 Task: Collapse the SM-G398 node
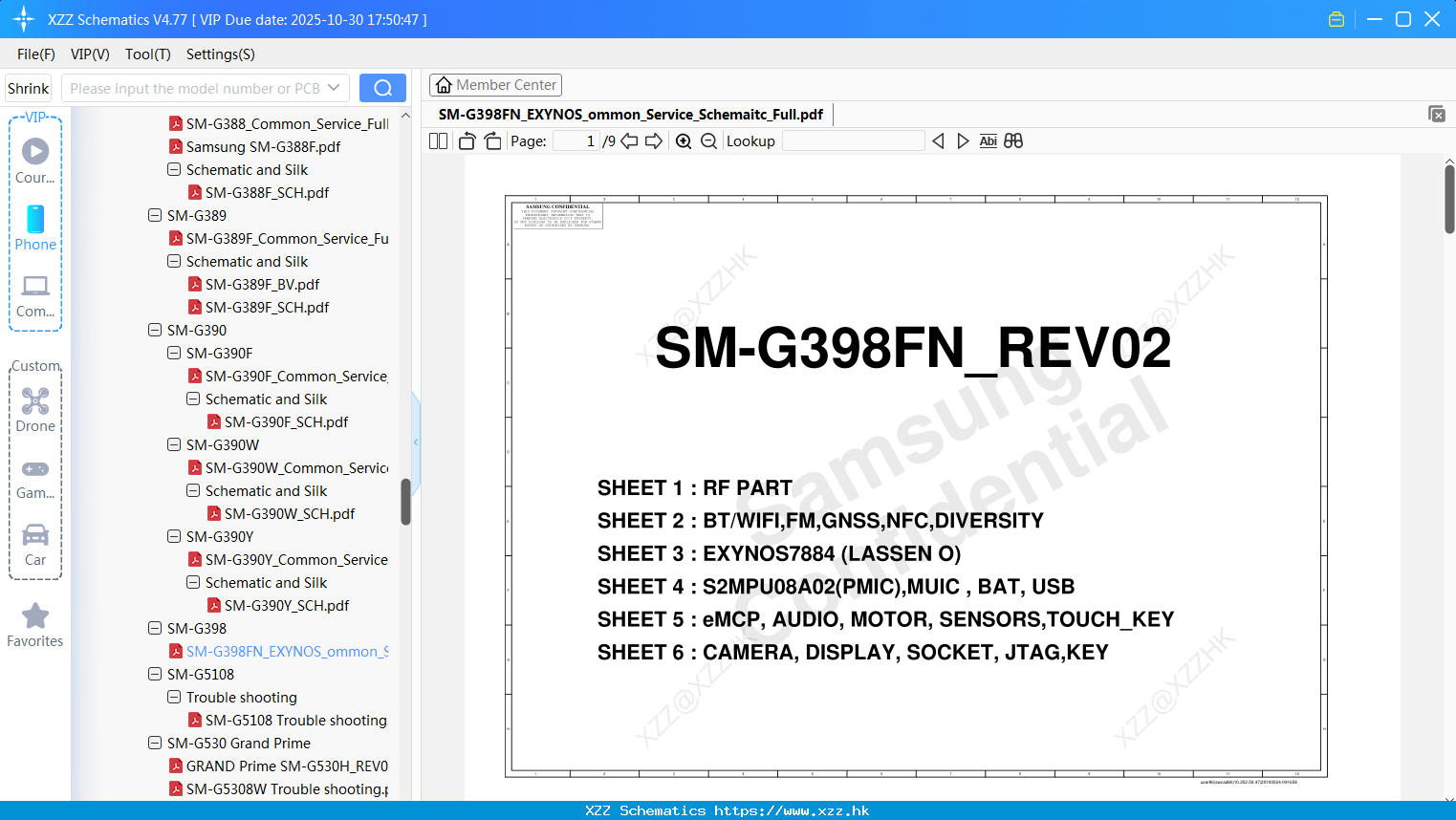pos(155,628)
